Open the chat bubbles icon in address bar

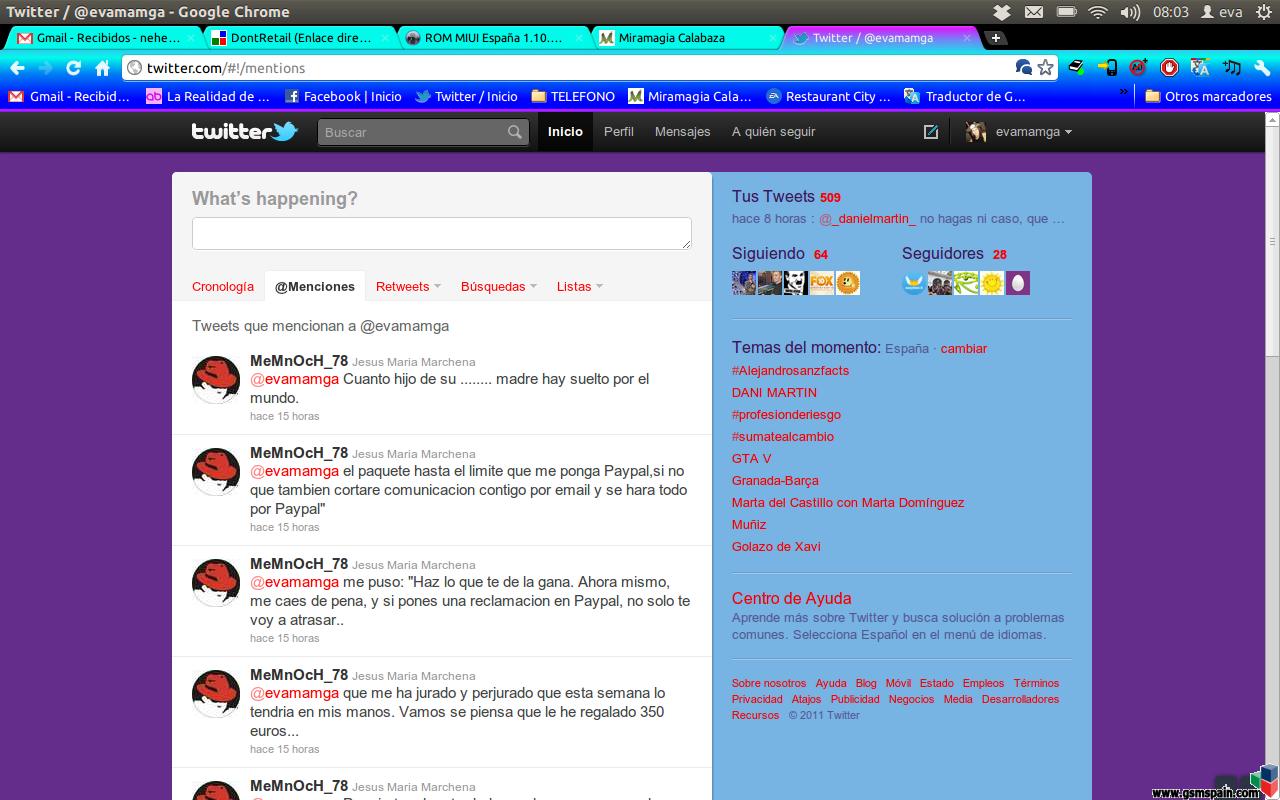[x=1023, y=68]
